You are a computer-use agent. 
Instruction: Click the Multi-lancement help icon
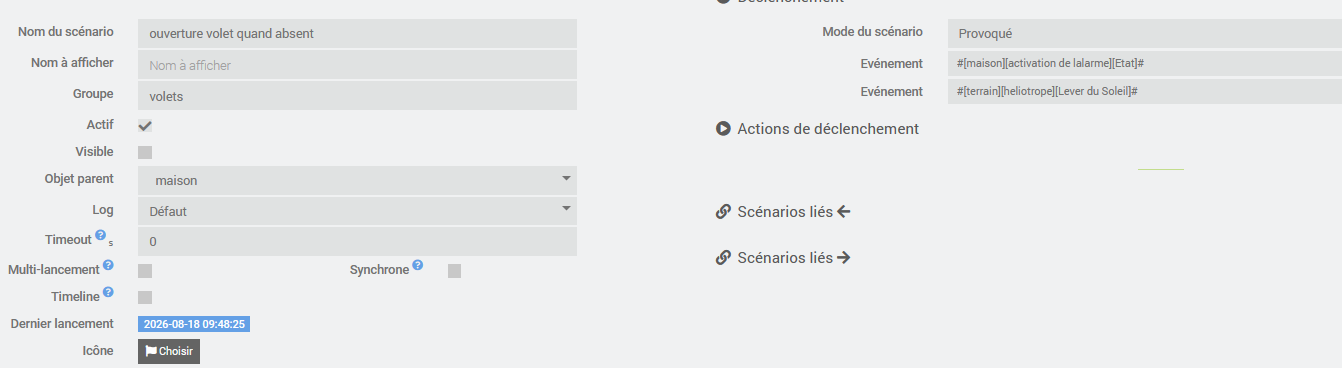click(108, 266)
